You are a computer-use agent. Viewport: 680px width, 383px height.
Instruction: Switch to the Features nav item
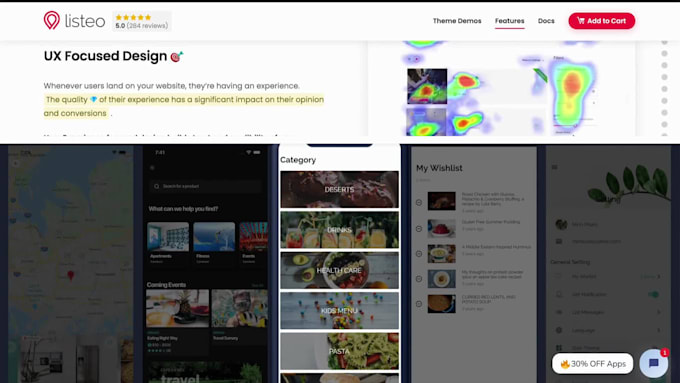tap(510, 21)
